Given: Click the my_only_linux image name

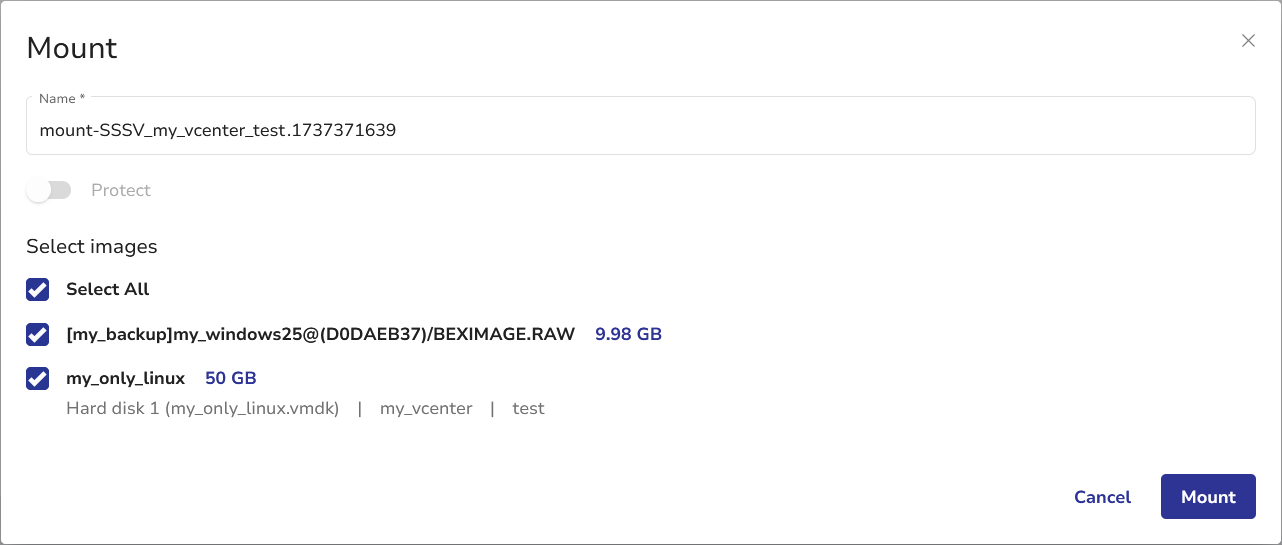Looking at the screenshot, I should 125,379.
